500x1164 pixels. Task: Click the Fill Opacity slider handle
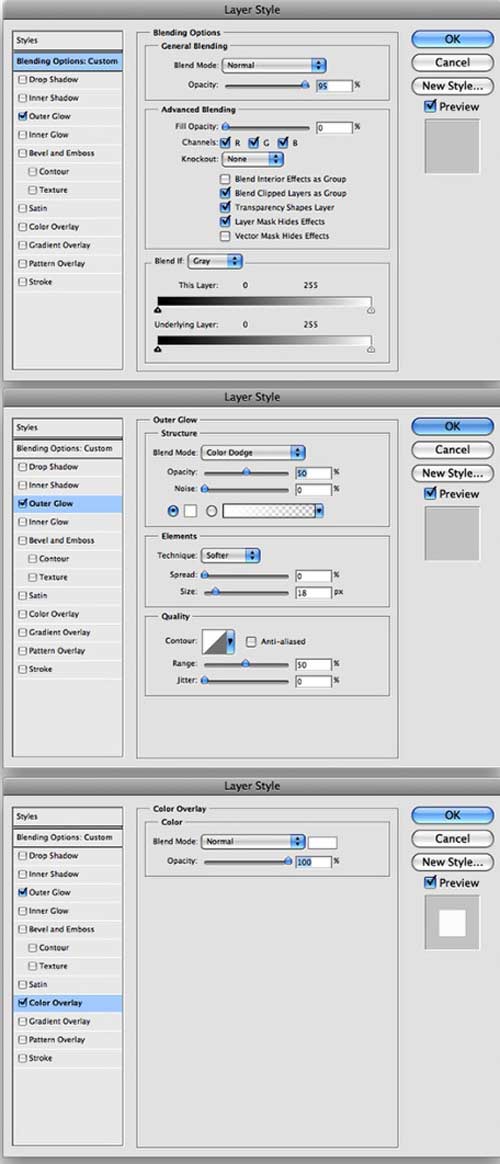(225, 127)
